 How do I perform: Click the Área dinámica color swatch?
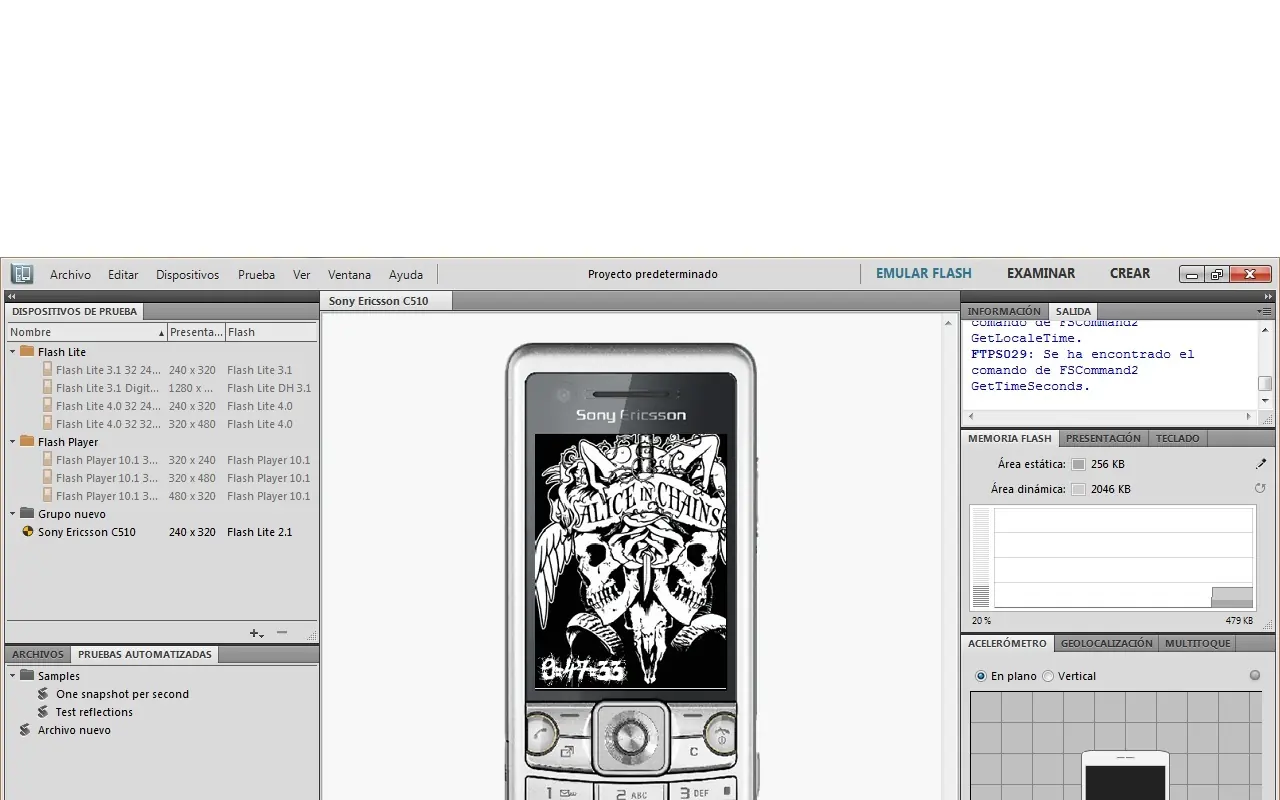pos(1078,489)
